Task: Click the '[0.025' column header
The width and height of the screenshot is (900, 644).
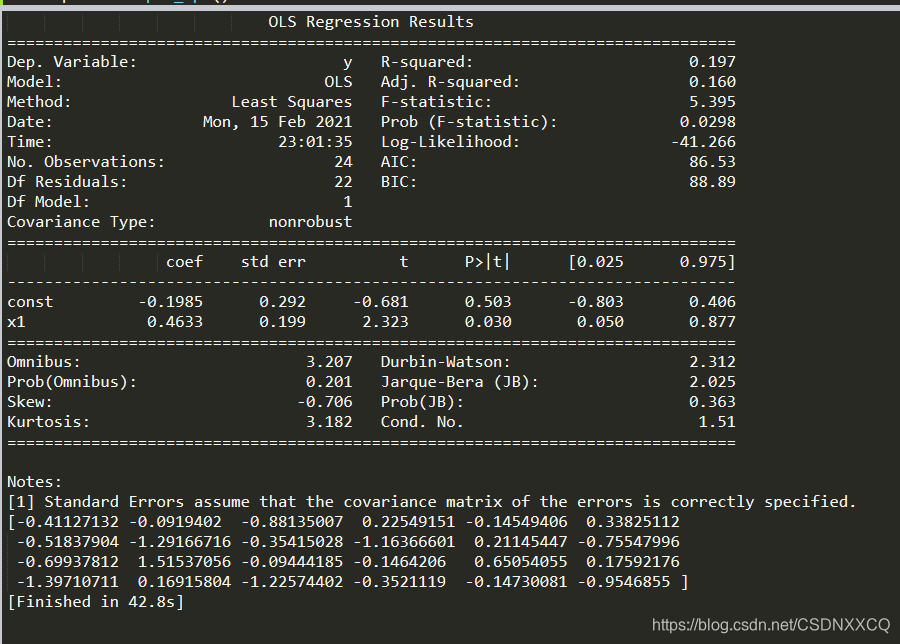Action: pyautogui.click(x=596, y=262)
